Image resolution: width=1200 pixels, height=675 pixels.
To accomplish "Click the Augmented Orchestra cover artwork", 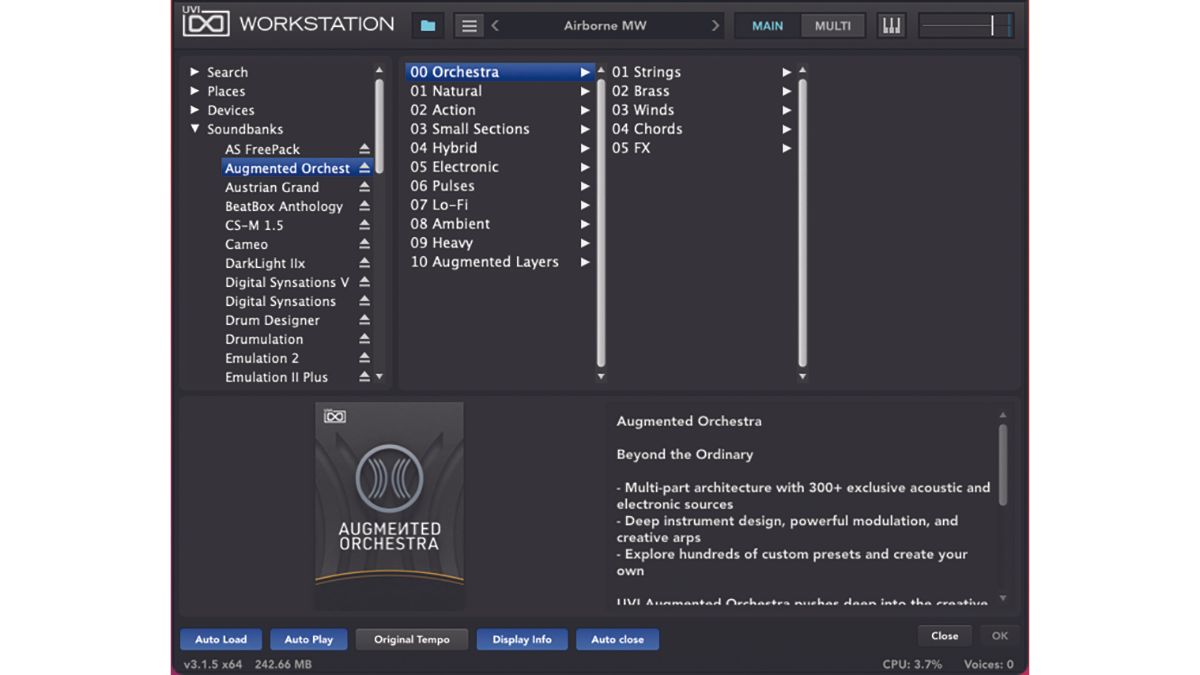I will click(x=389, y=505).
